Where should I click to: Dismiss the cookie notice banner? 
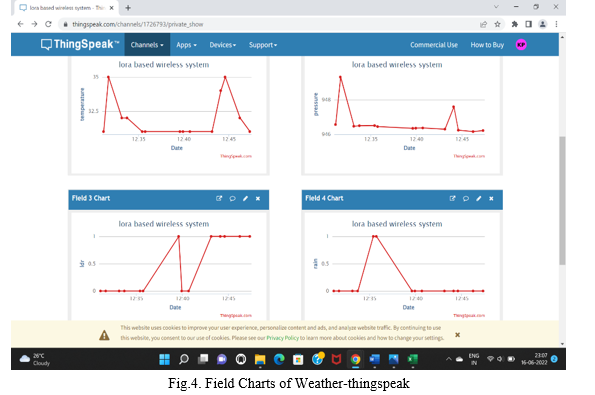[x=458, y=335]
